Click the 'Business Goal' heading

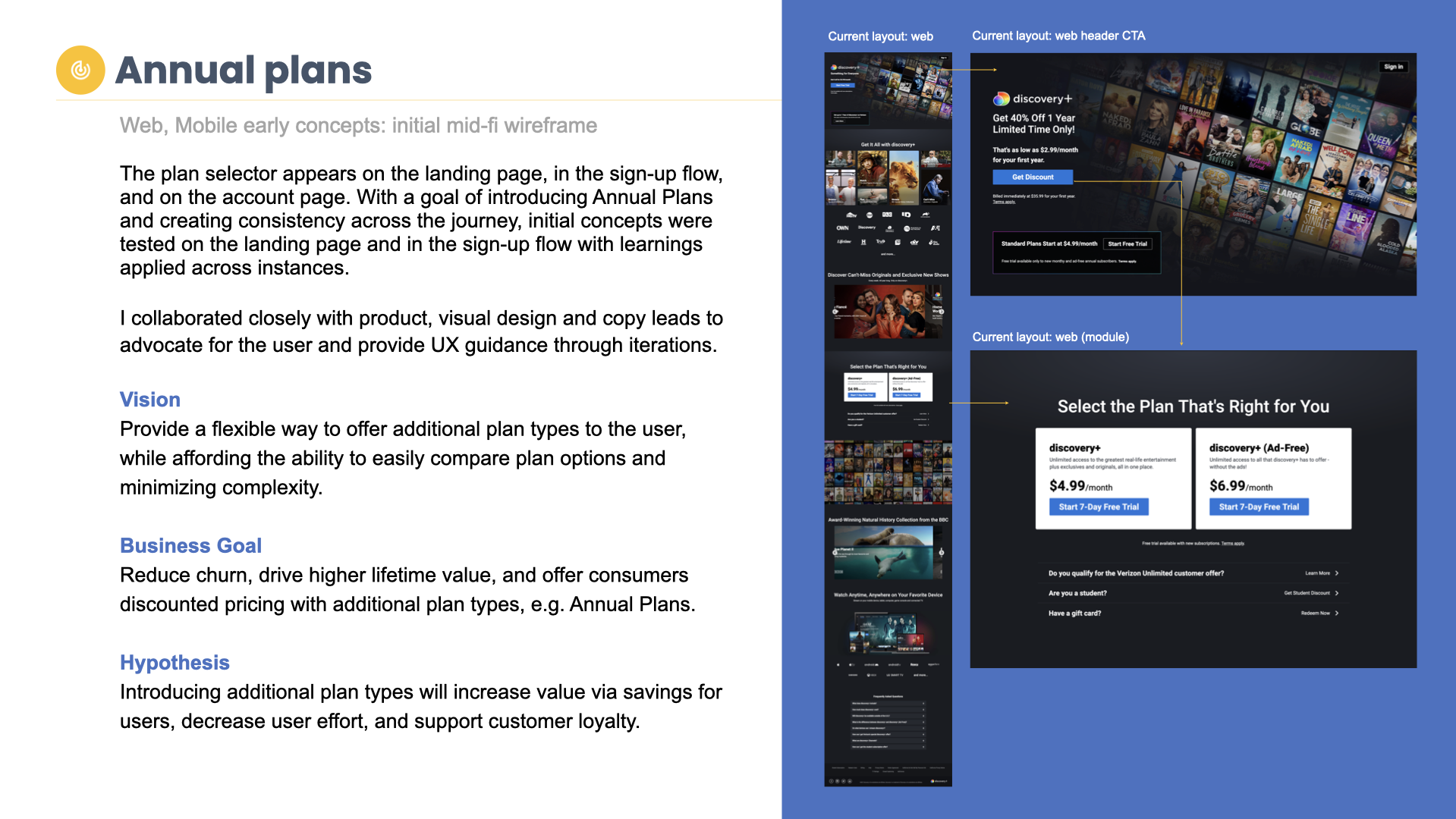click(x=190, y=546)
